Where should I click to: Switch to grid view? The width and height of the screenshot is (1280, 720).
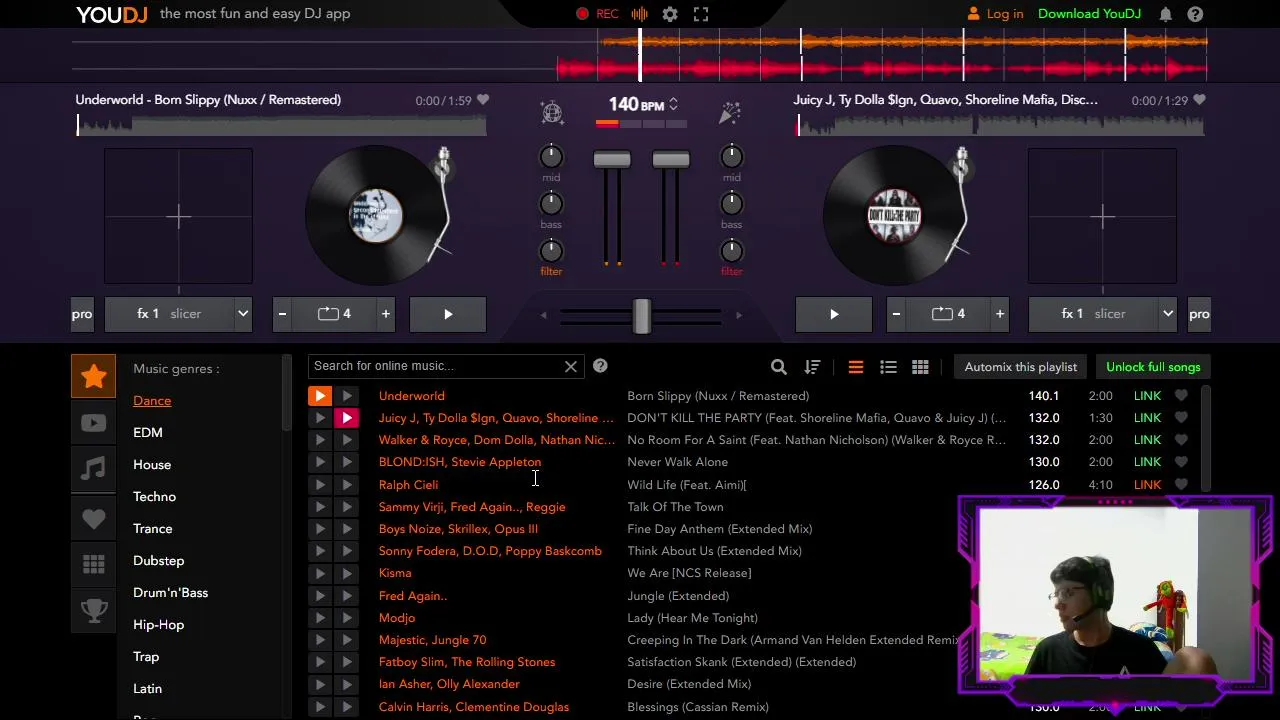(920, 367)
